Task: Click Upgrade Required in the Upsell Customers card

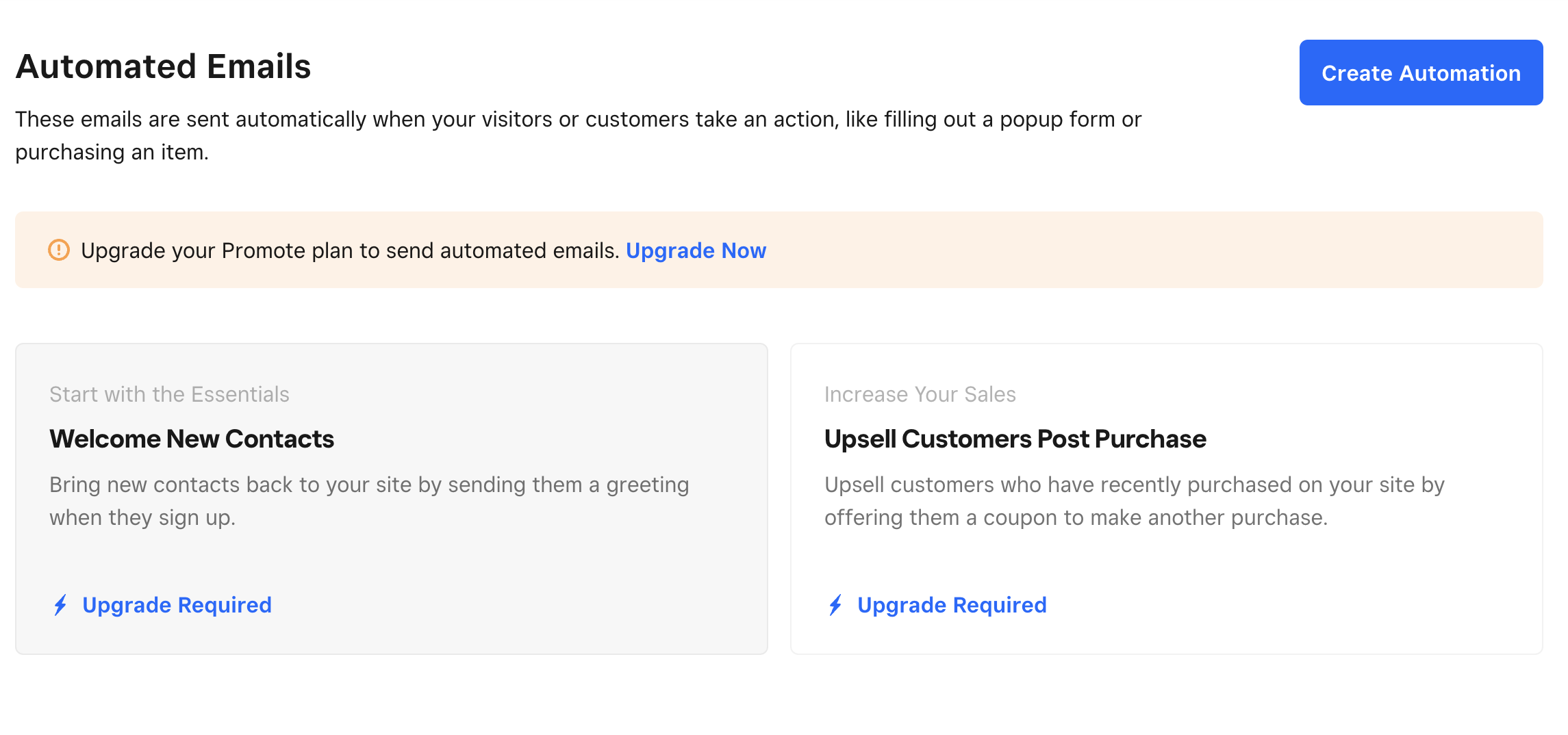Action: pyautogui.click(x=952, y=605)
